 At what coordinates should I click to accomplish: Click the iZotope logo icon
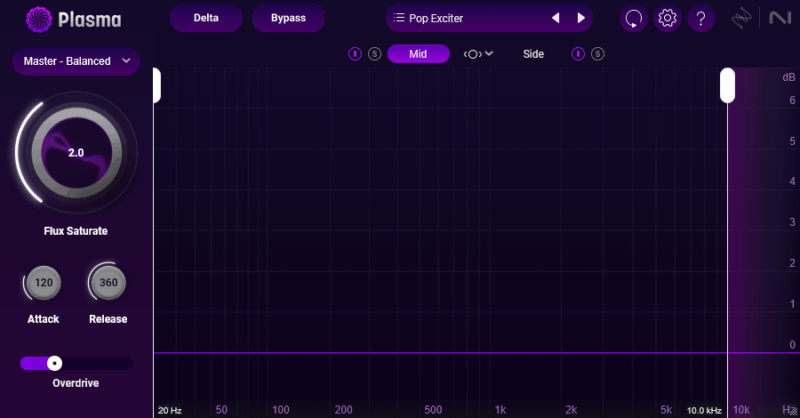(742, 18)
